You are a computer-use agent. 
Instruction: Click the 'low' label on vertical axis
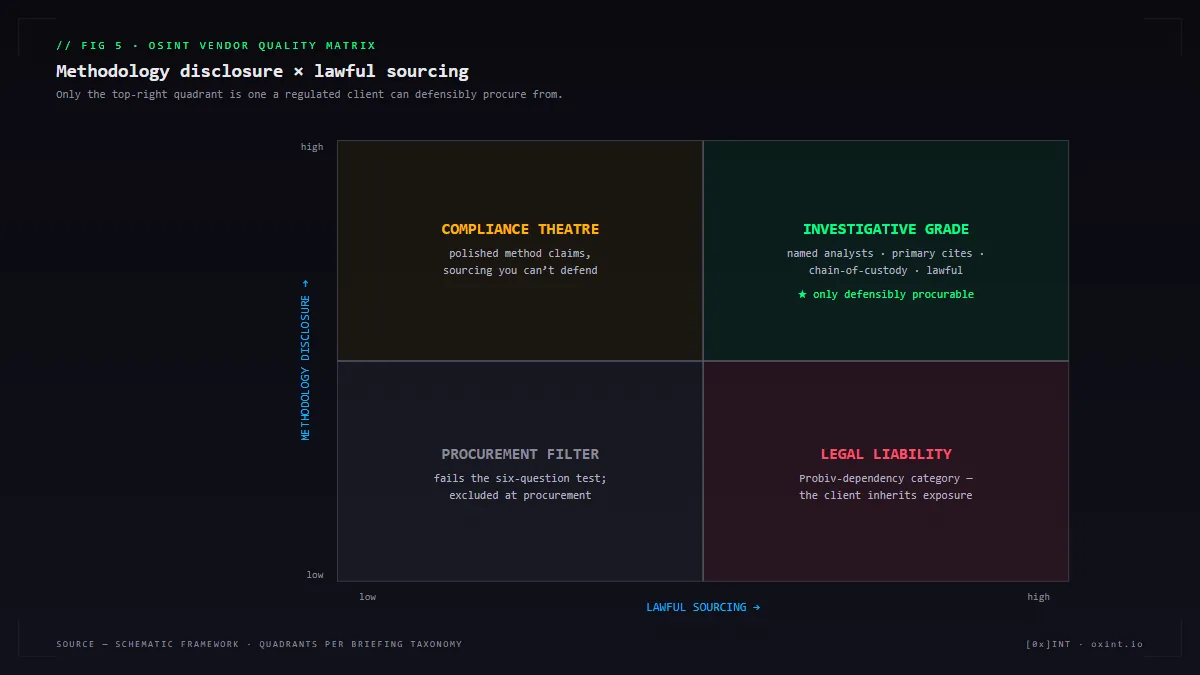[x=315, y=575]
